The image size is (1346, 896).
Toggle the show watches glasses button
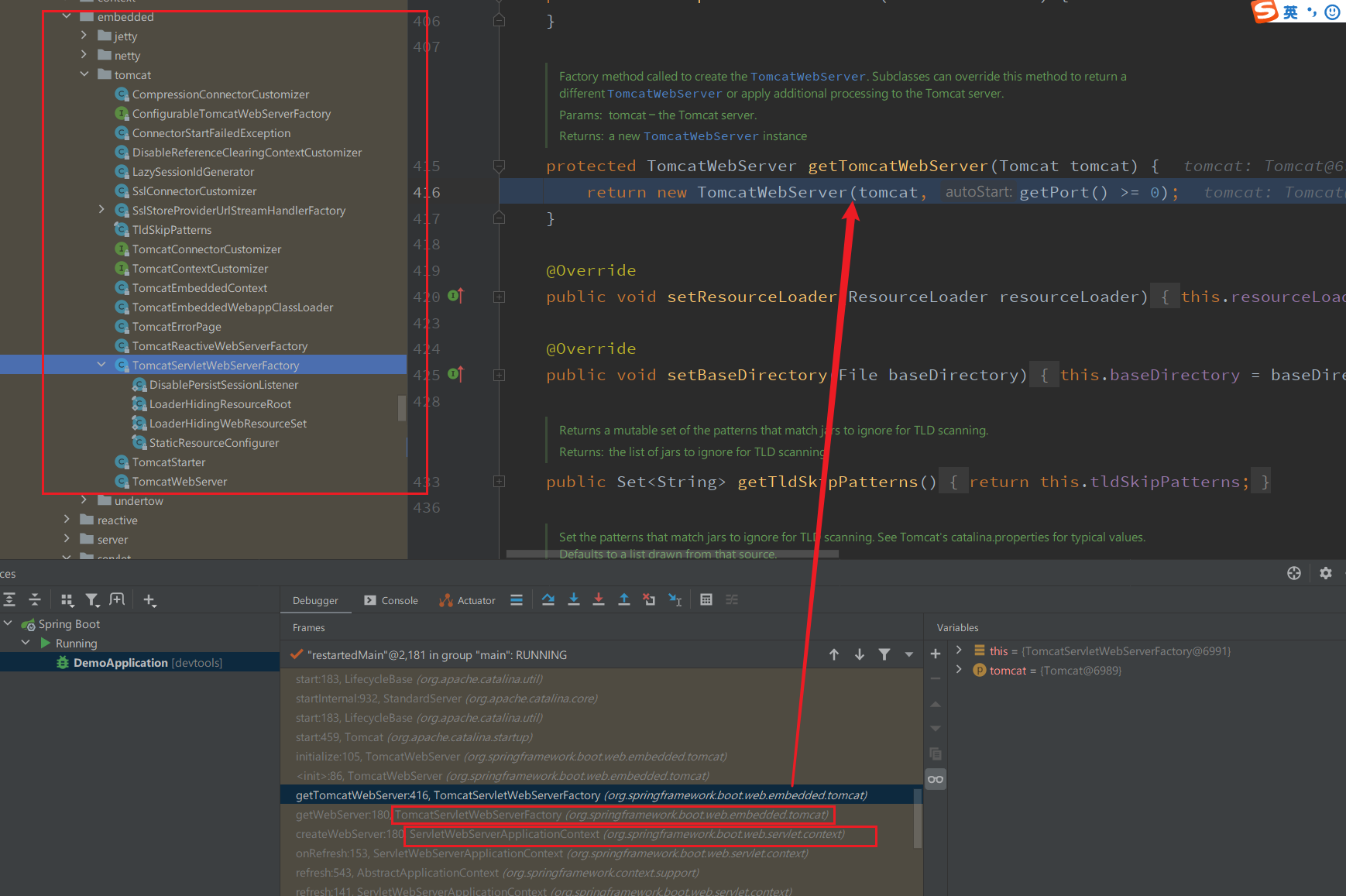936,779
